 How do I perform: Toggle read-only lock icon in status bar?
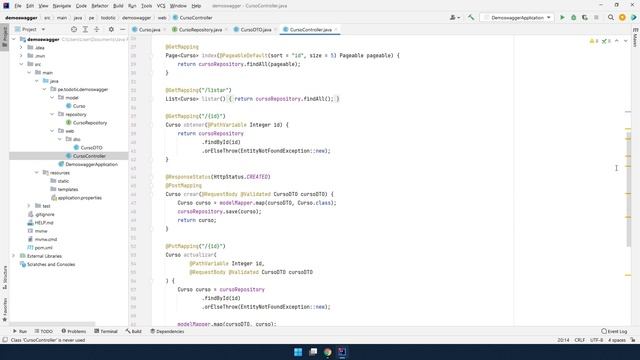point(633,340)
